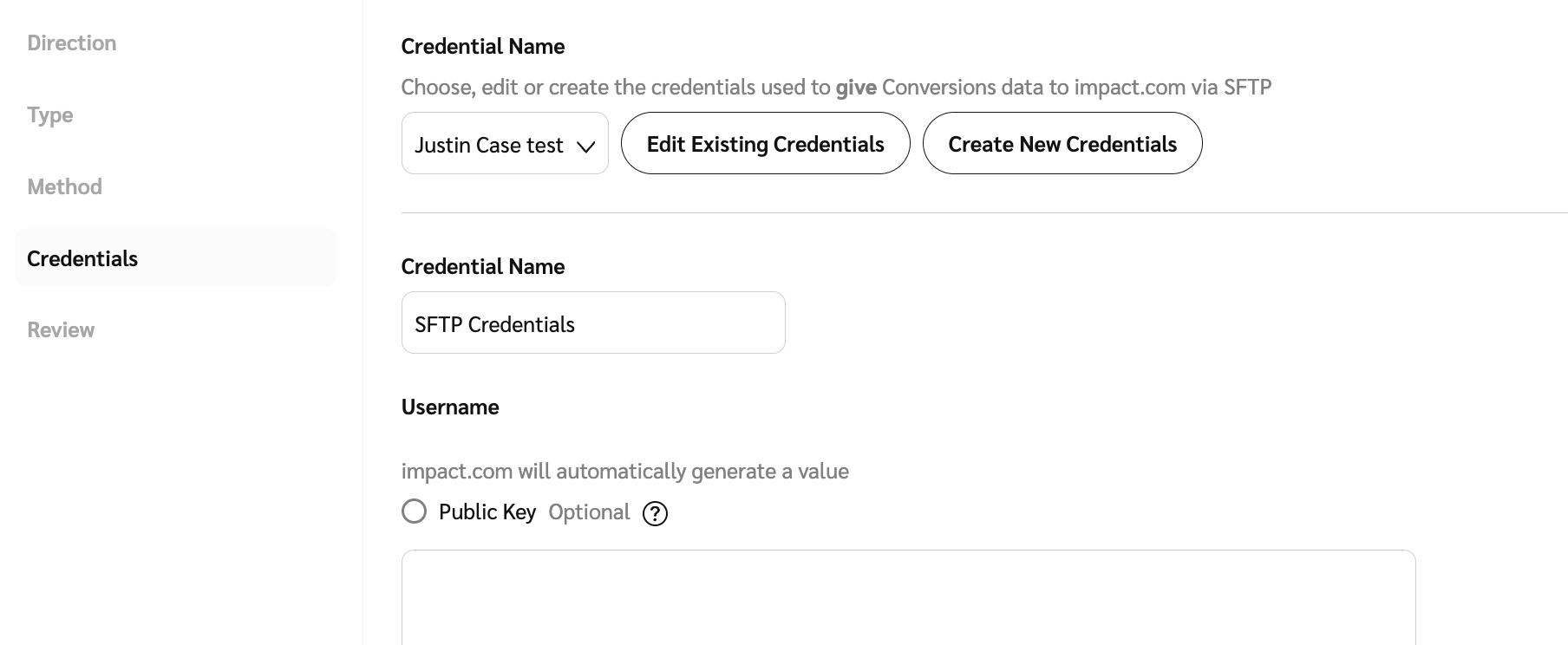1568x645 pixels.
Task: Open the Public Key help question mark
Action: coord(655,514)
